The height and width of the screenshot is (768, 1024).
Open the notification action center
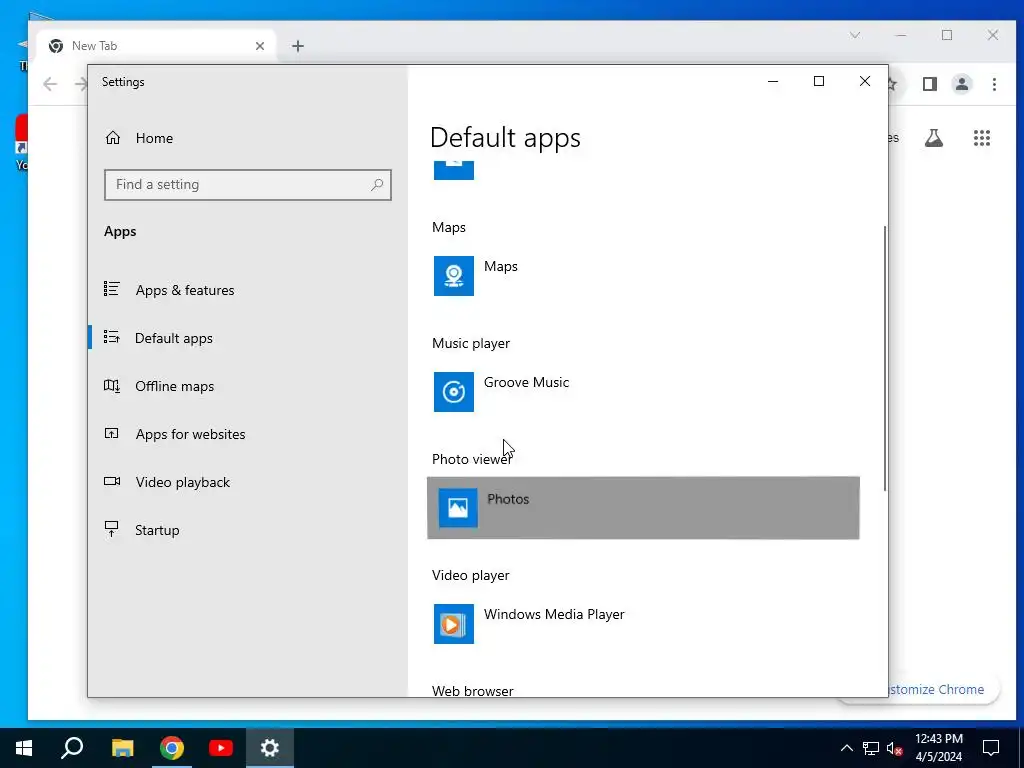[x=991, y=748]
